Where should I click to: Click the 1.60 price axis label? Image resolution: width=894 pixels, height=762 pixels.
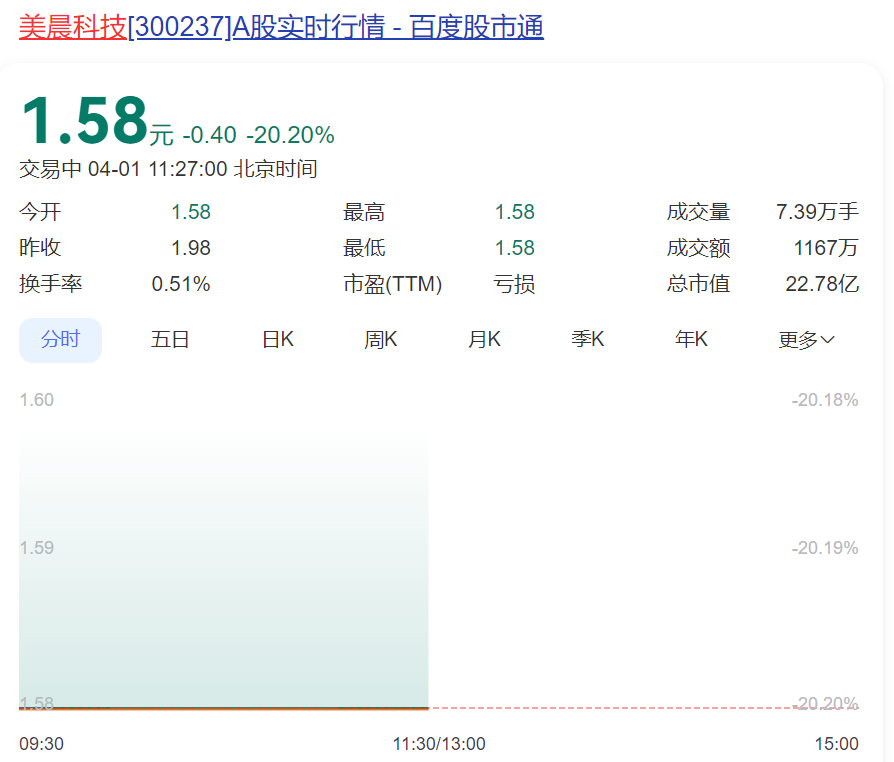click(37, 399)
